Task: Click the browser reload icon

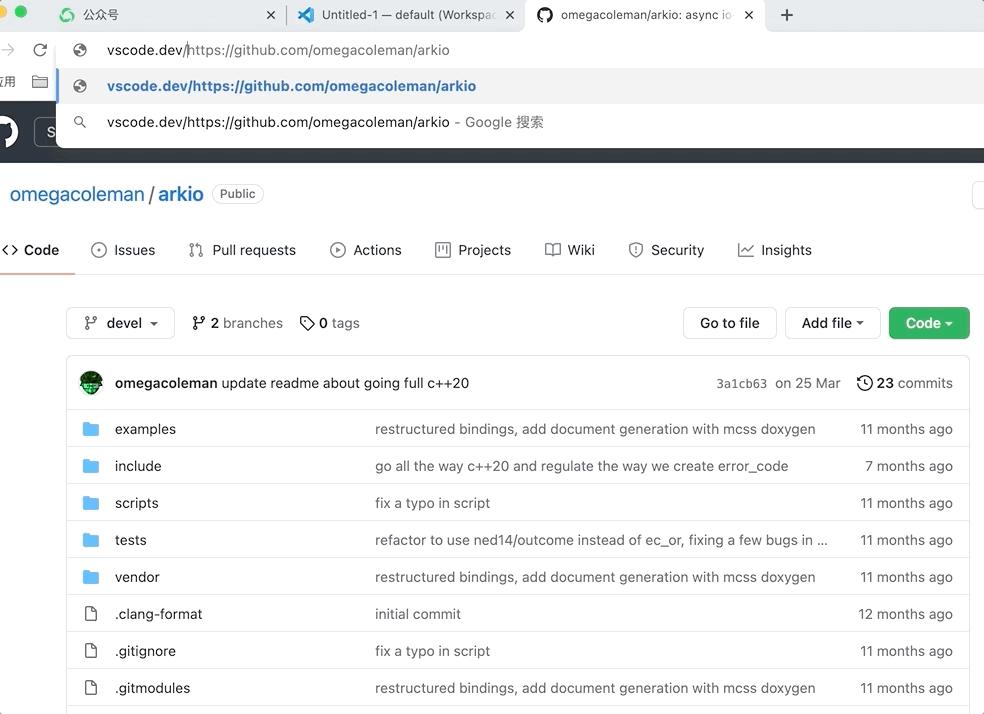Action: tap(40, 50)
